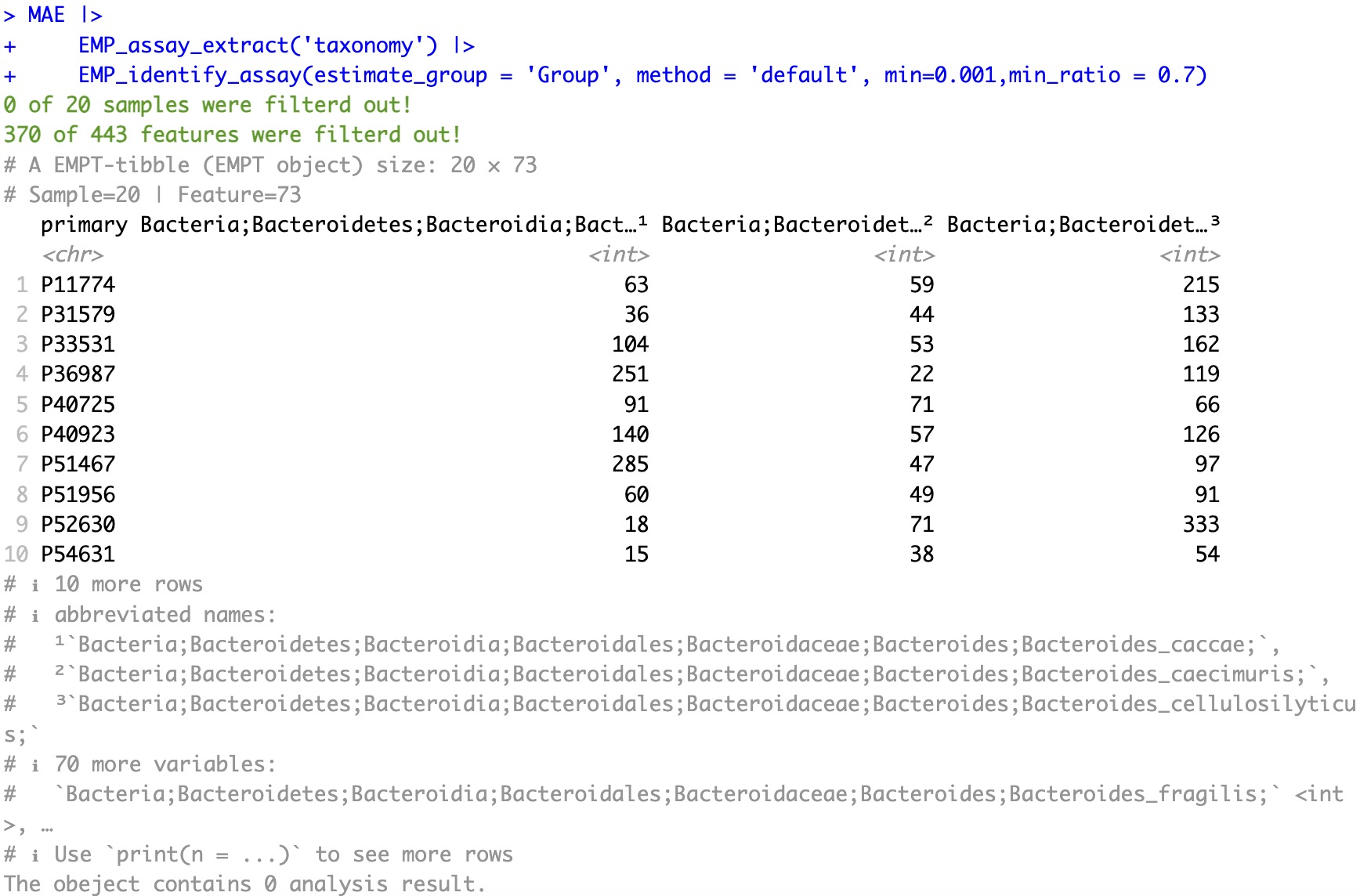
Task: Click the <chr> type label under primary
Action: coord(72,255)
